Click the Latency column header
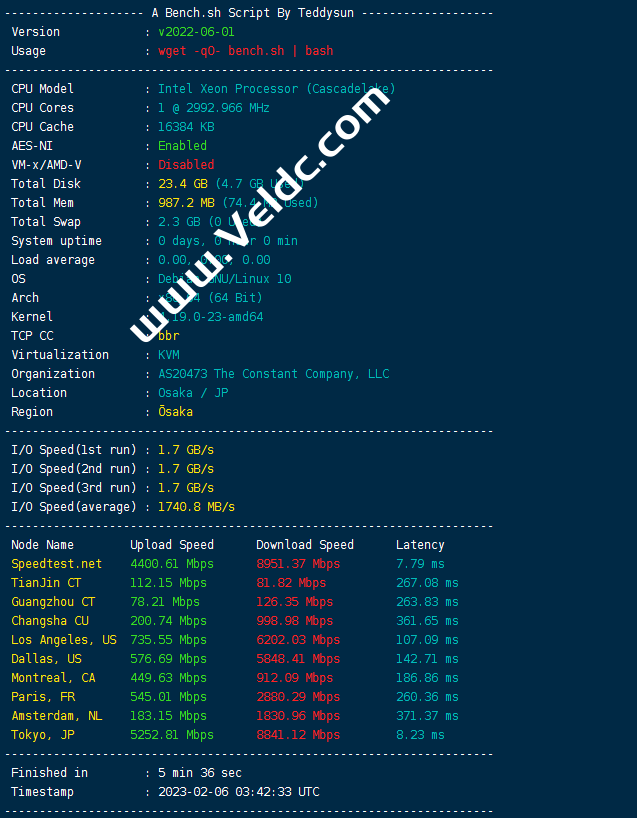This screenshot has height=818, width=637. point(420,545)
